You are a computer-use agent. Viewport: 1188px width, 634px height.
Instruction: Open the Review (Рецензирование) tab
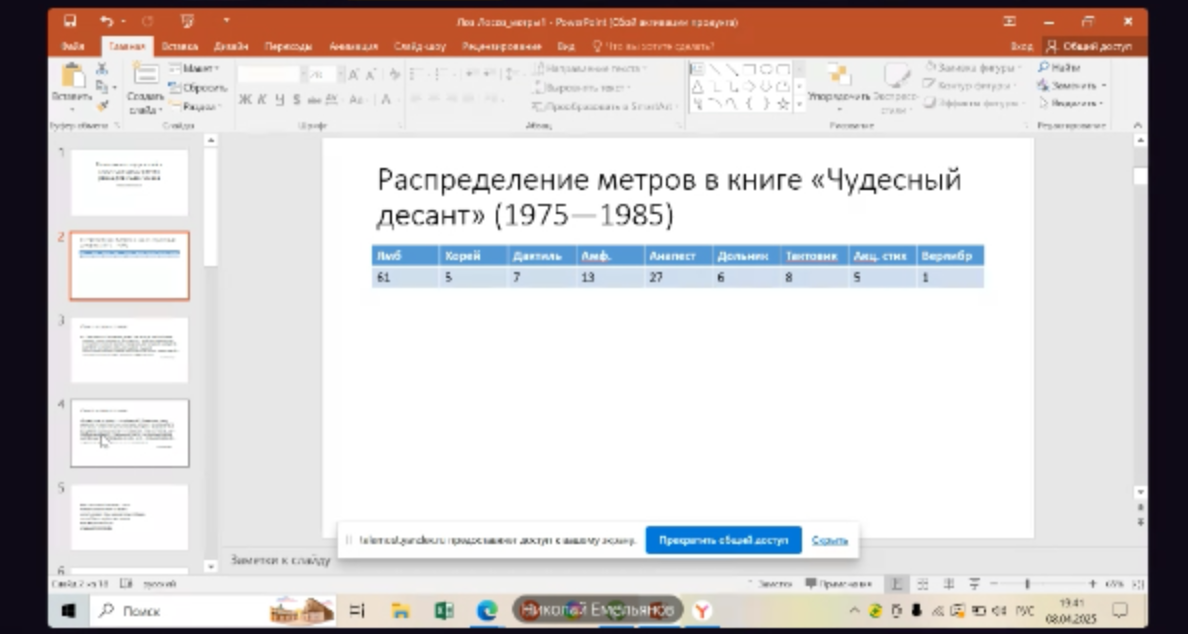coord(502,46)
